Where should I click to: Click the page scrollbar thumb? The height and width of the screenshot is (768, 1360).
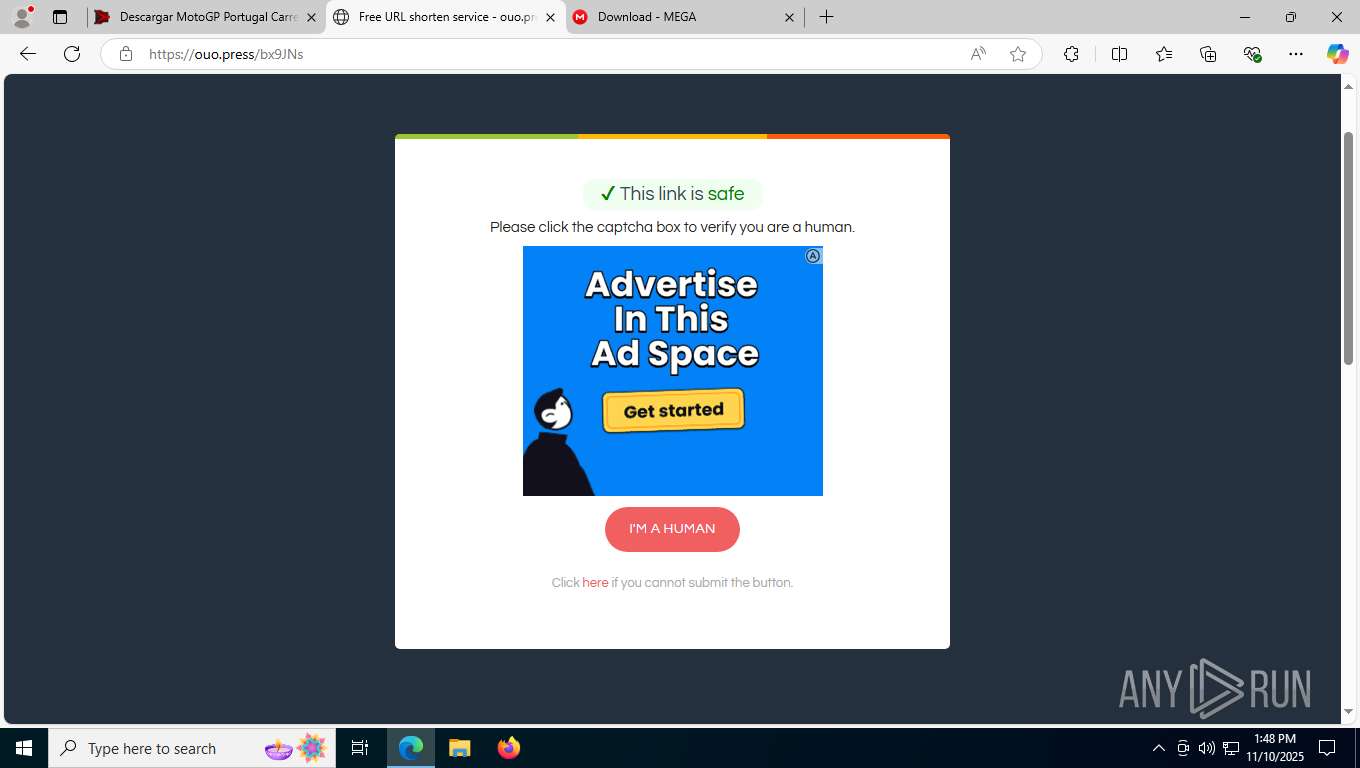tap(1348, 247)
